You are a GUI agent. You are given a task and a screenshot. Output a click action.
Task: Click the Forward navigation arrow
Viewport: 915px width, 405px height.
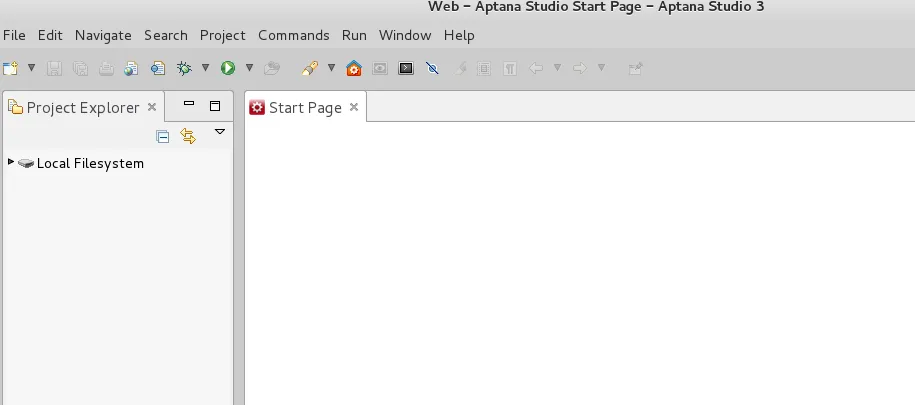tap(579, 68)
